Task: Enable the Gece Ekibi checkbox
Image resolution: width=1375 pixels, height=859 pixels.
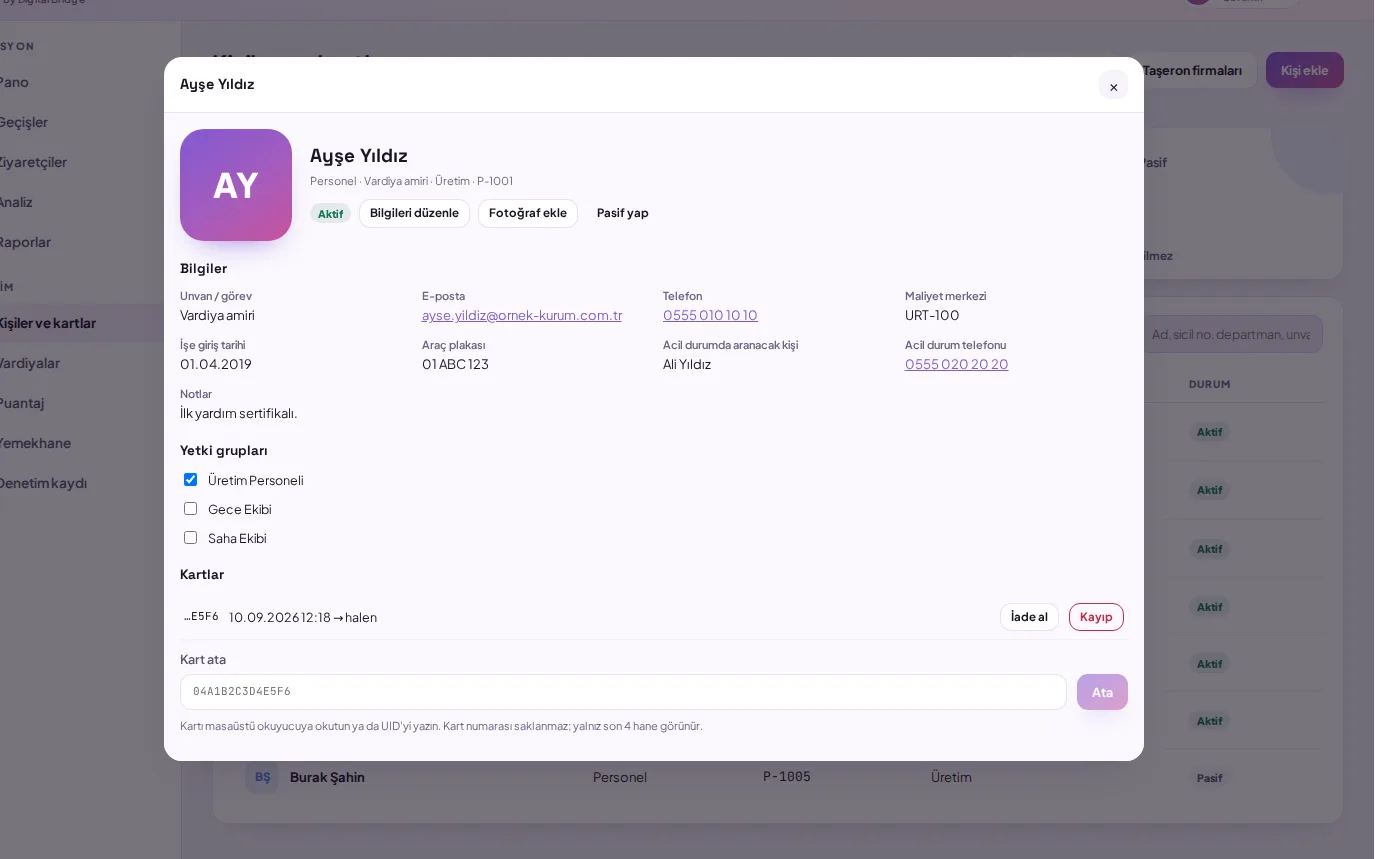Action: pyautogui.click(x=190, y=509)
